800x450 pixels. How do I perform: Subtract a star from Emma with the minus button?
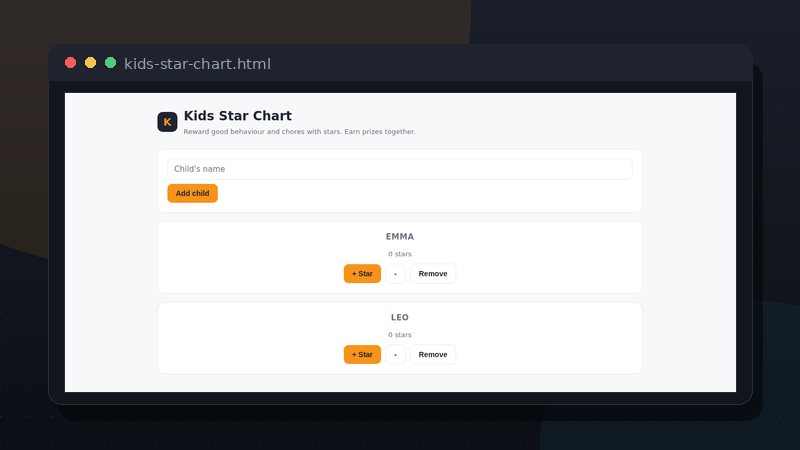point(395,273)
